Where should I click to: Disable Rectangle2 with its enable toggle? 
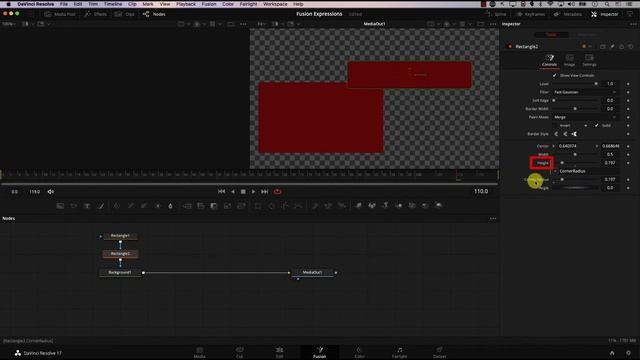[x=510, y=47]
